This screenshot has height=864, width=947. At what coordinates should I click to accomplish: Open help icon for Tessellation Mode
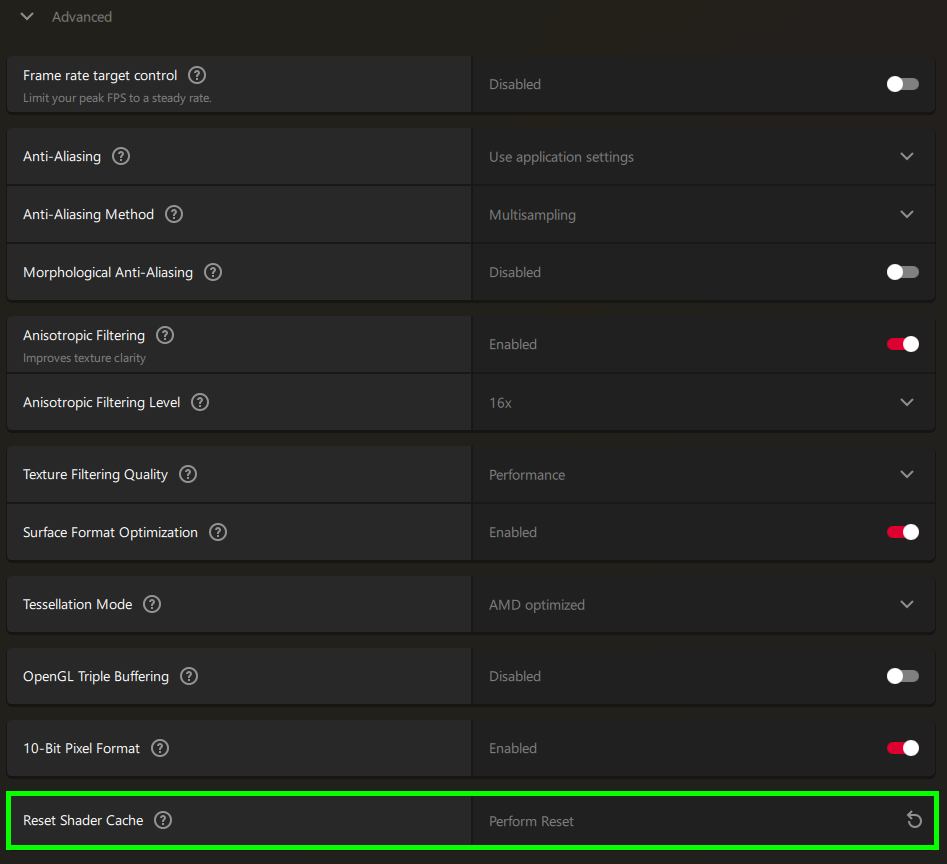tap(152, 604)
